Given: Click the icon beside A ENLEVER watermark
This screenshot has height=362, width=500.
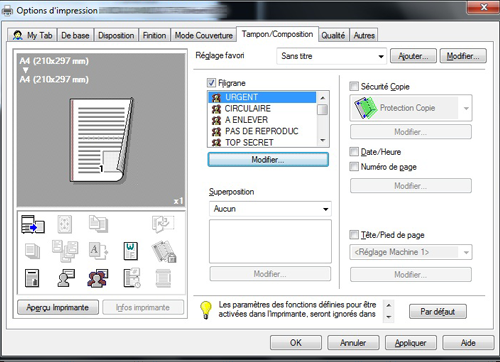Looking at the screenshot, I should tap(216, 120).
